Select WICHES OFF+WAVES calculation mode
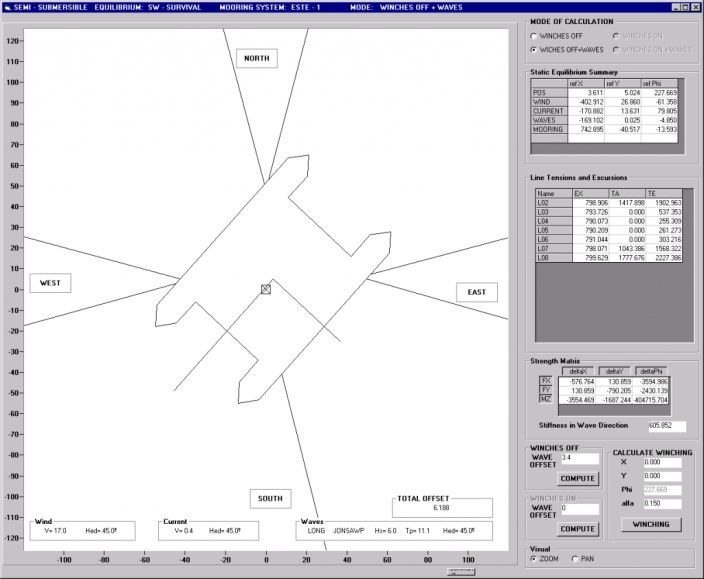 (533, 50)
